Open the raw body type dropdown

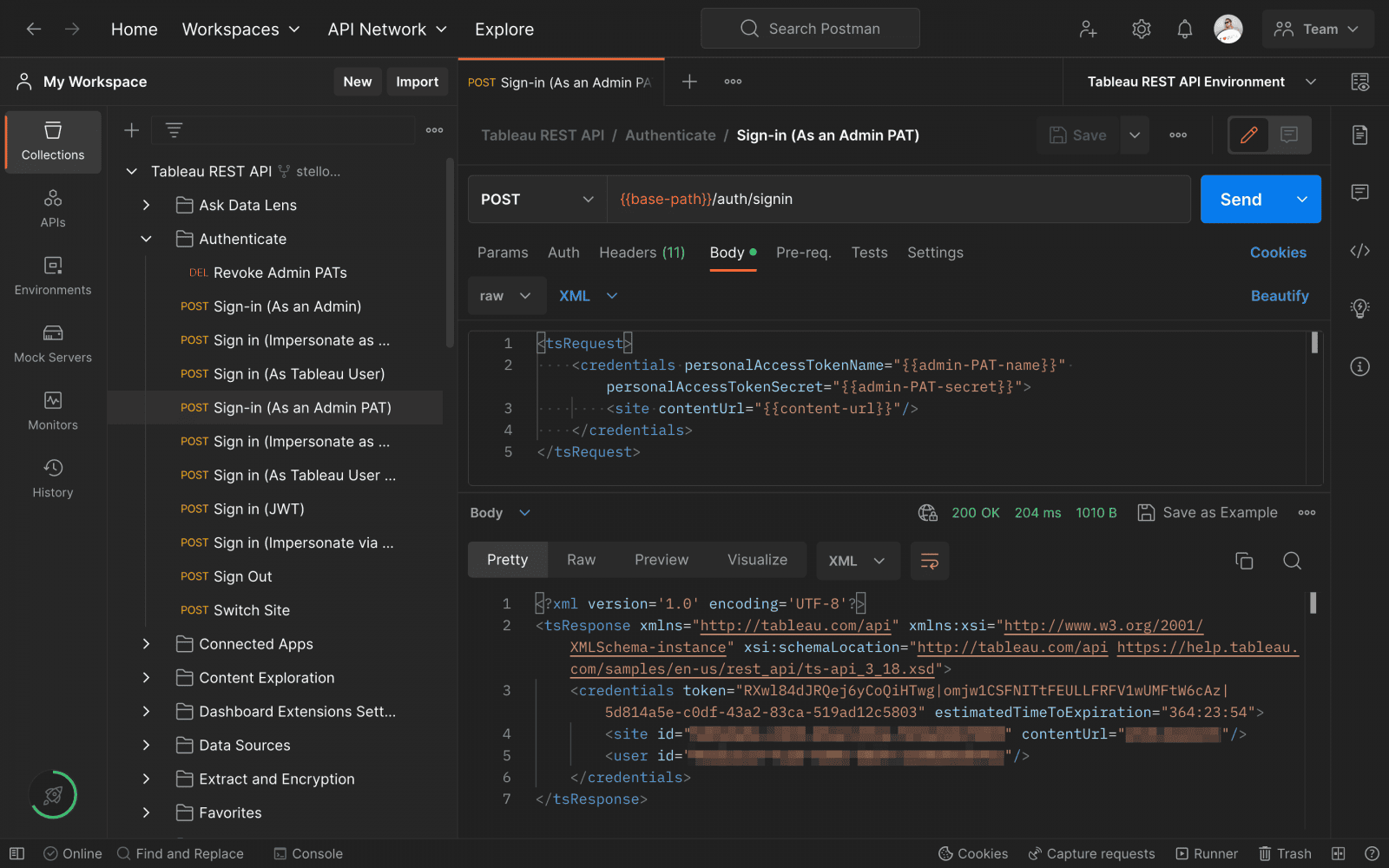pyautogui.click(x=506, y=296)
